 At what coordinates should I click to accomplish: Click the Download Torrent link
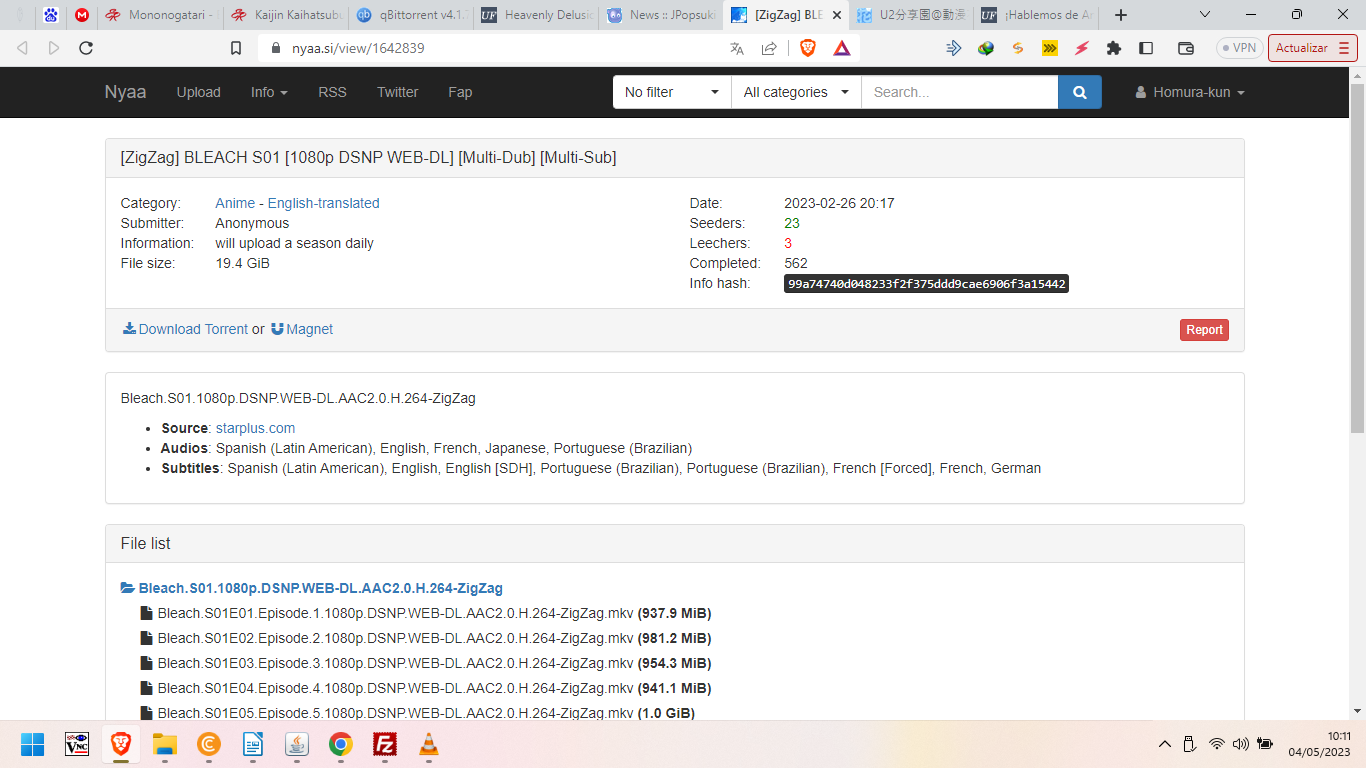185,329
